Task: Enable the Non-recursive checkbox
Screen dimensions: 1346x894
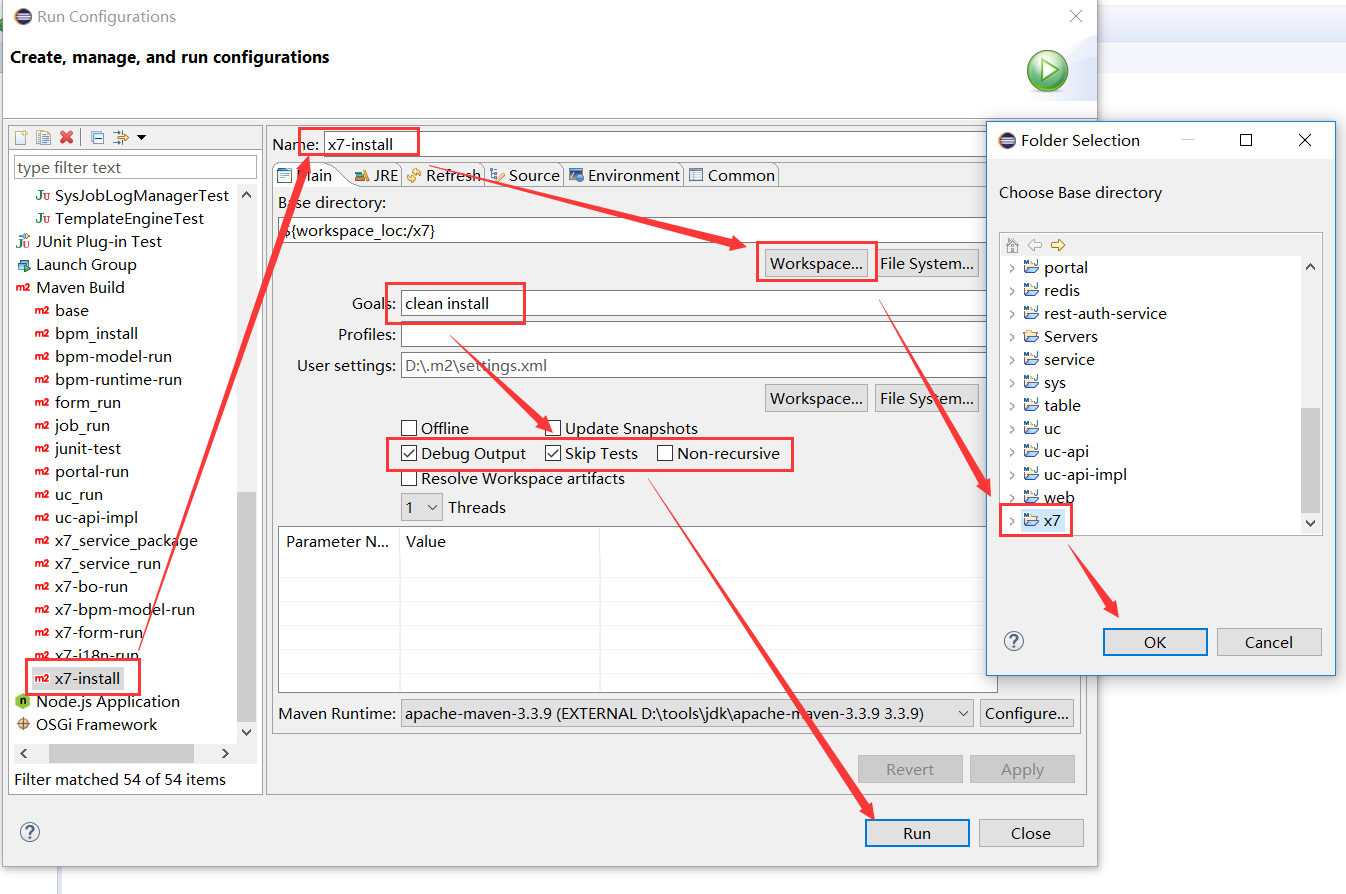Action: (x=665, y=453)
